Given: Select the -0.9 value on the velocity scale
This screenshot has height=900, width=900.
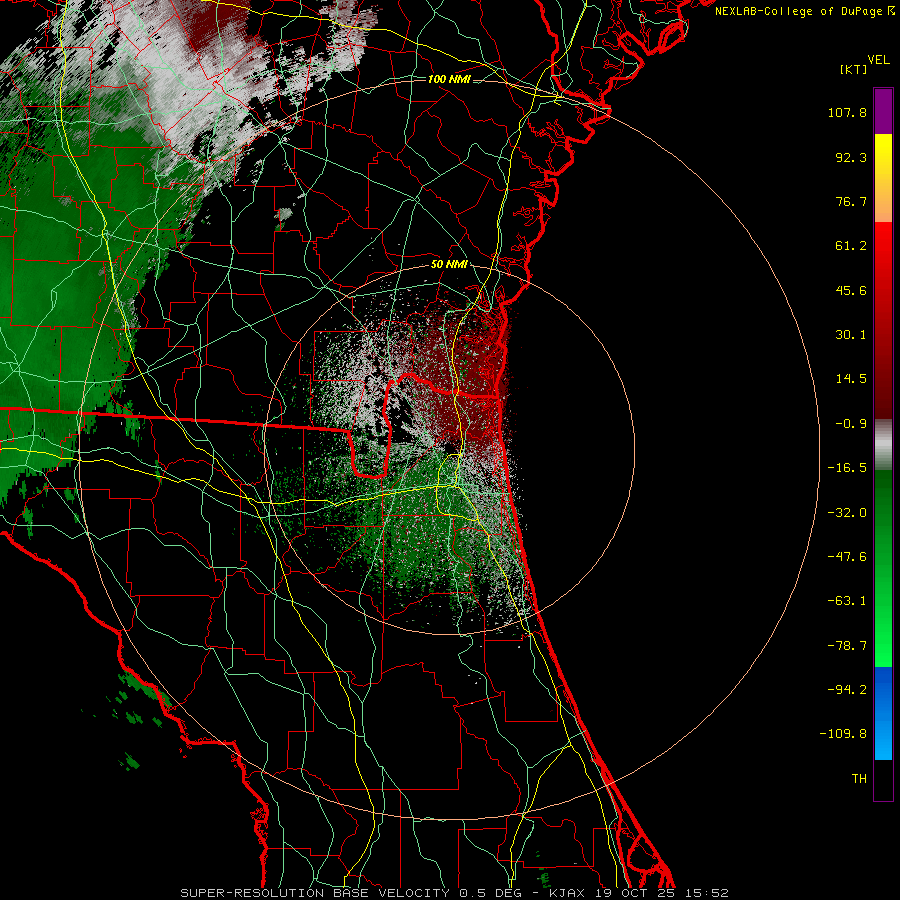Looking at the screenshot, I should [851, 424].
